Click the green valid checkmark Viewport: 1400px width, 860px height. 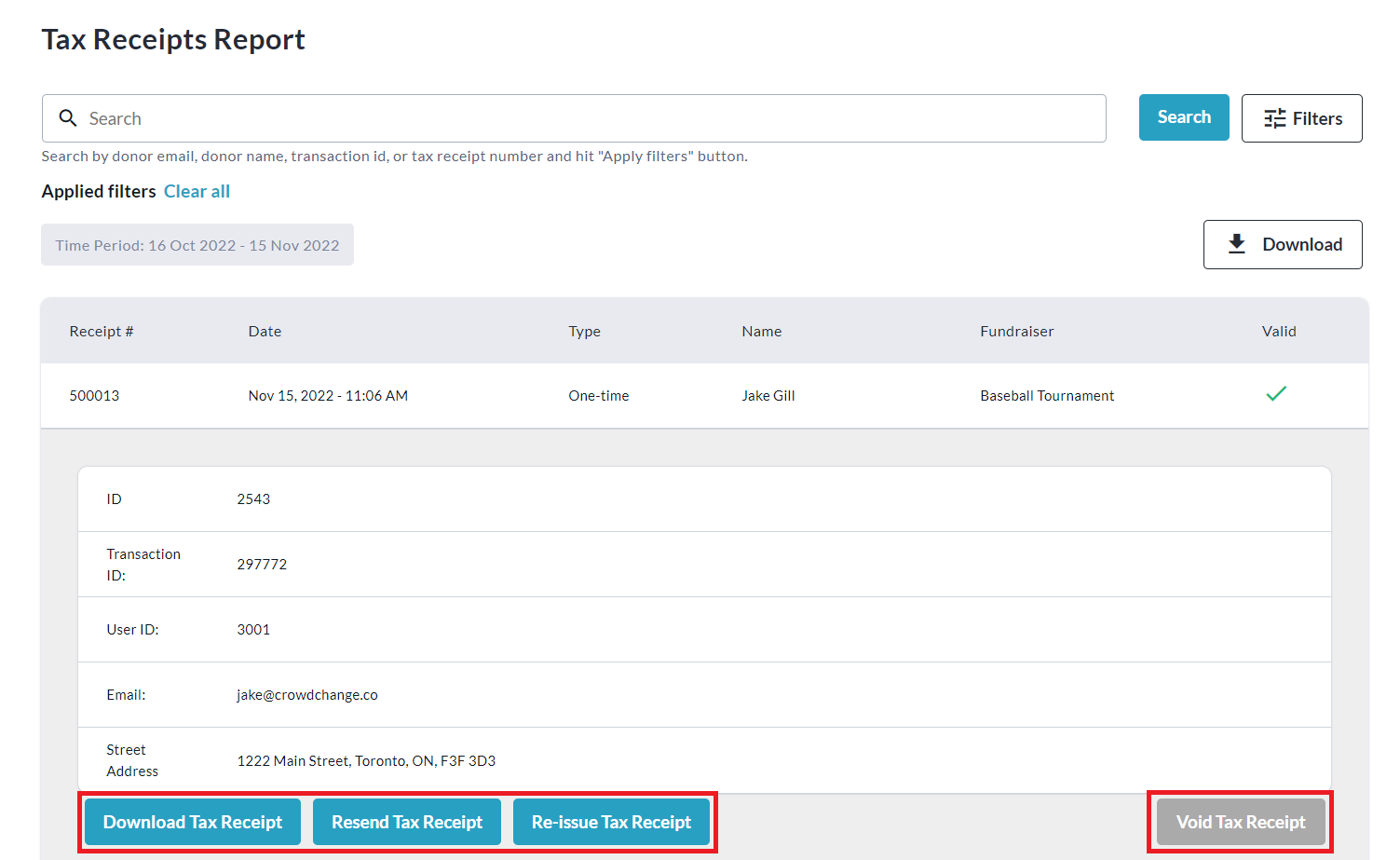(1275, 394)
